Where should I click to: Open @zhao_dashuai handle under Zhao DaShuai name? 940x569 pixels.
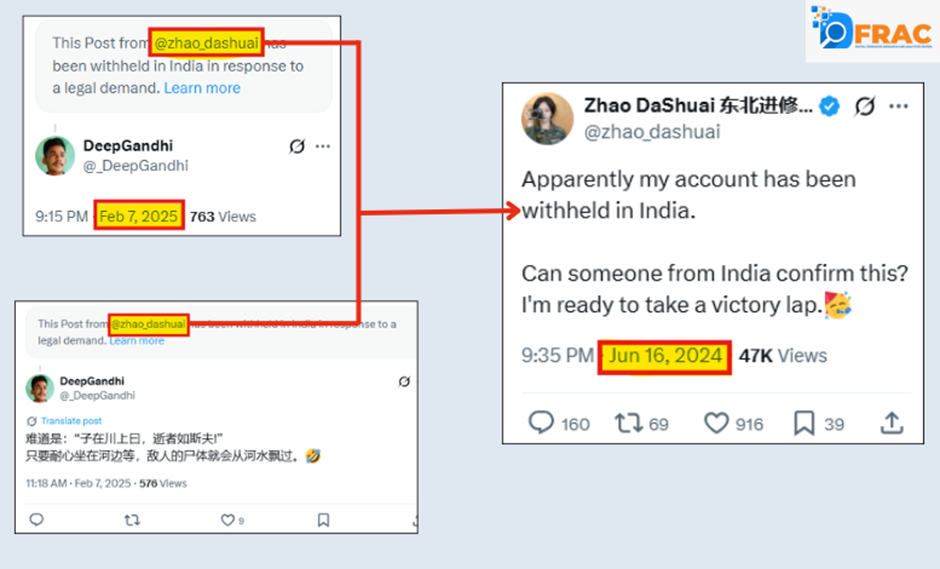point(651,132)
